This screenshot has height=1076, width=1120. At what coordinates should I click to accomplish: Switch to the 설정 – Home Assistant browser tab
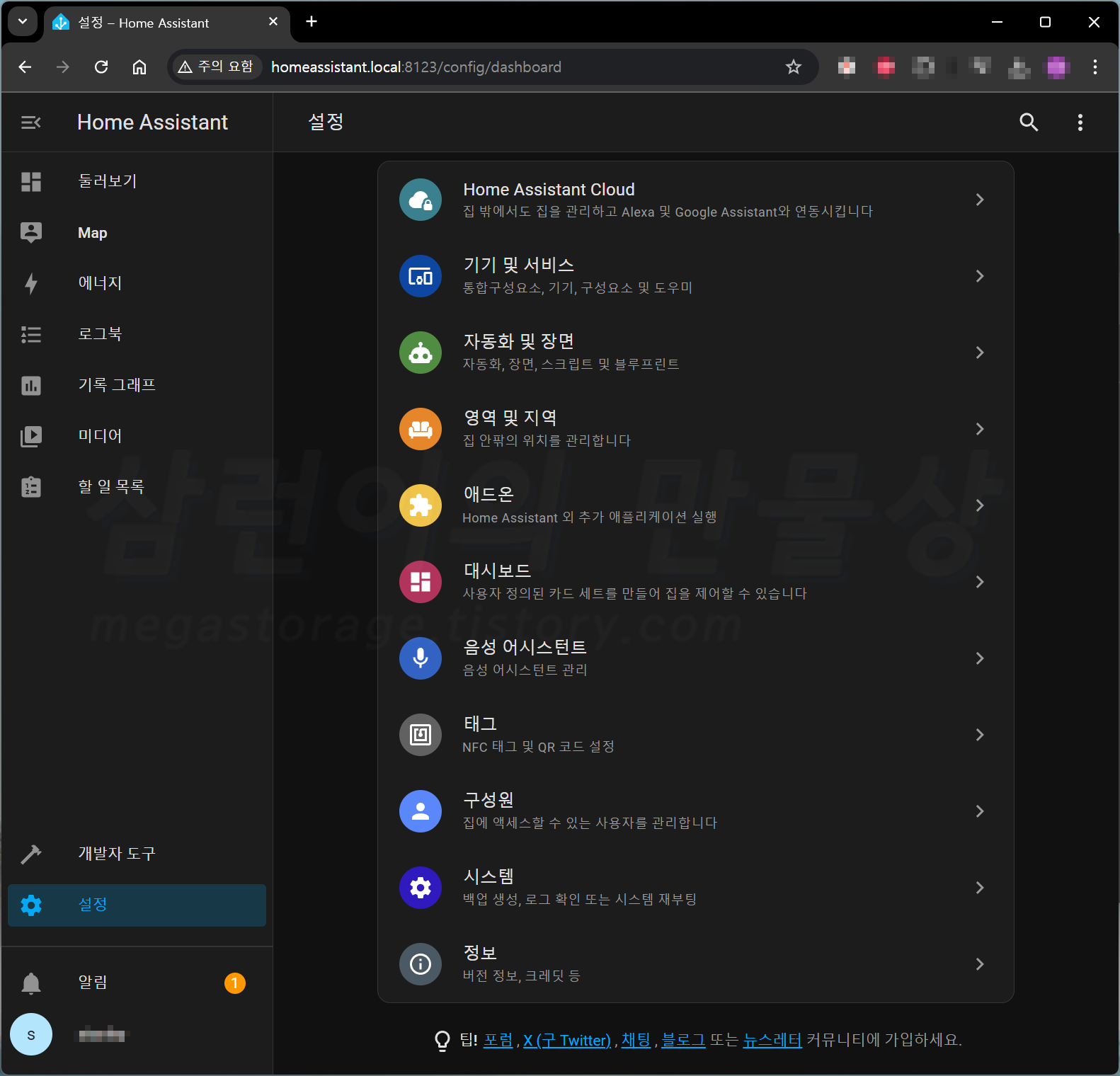[x=166, y=23]
